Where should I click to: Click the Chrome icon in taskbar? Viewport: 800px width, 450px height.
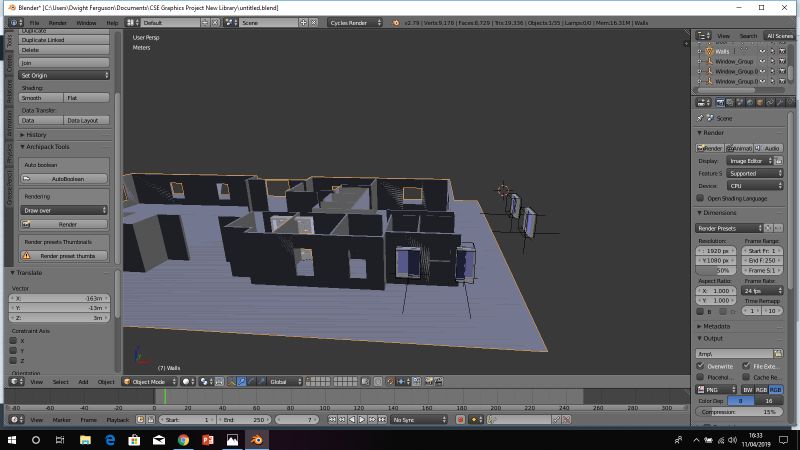(183, 439)
